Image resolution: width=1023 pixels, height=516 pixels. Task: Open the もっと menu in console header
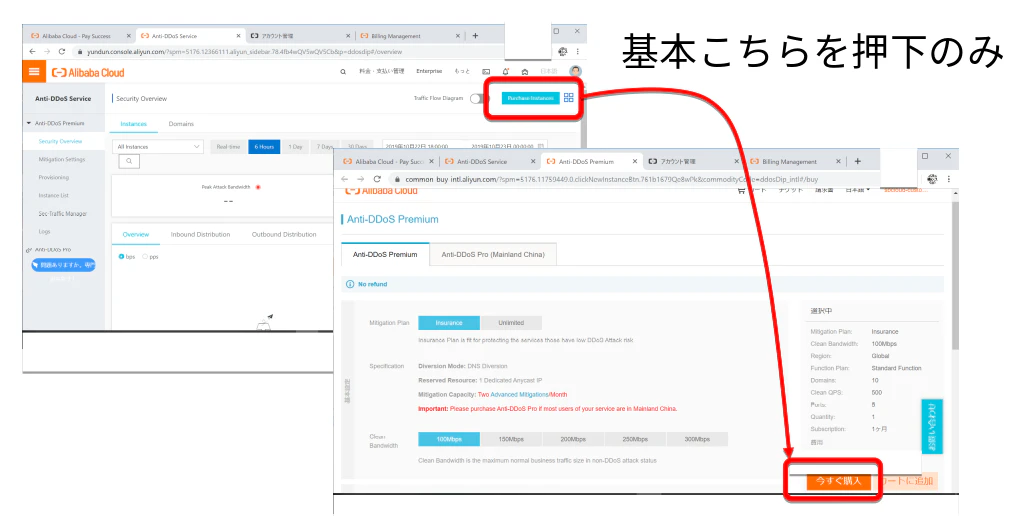pos(462,71)
